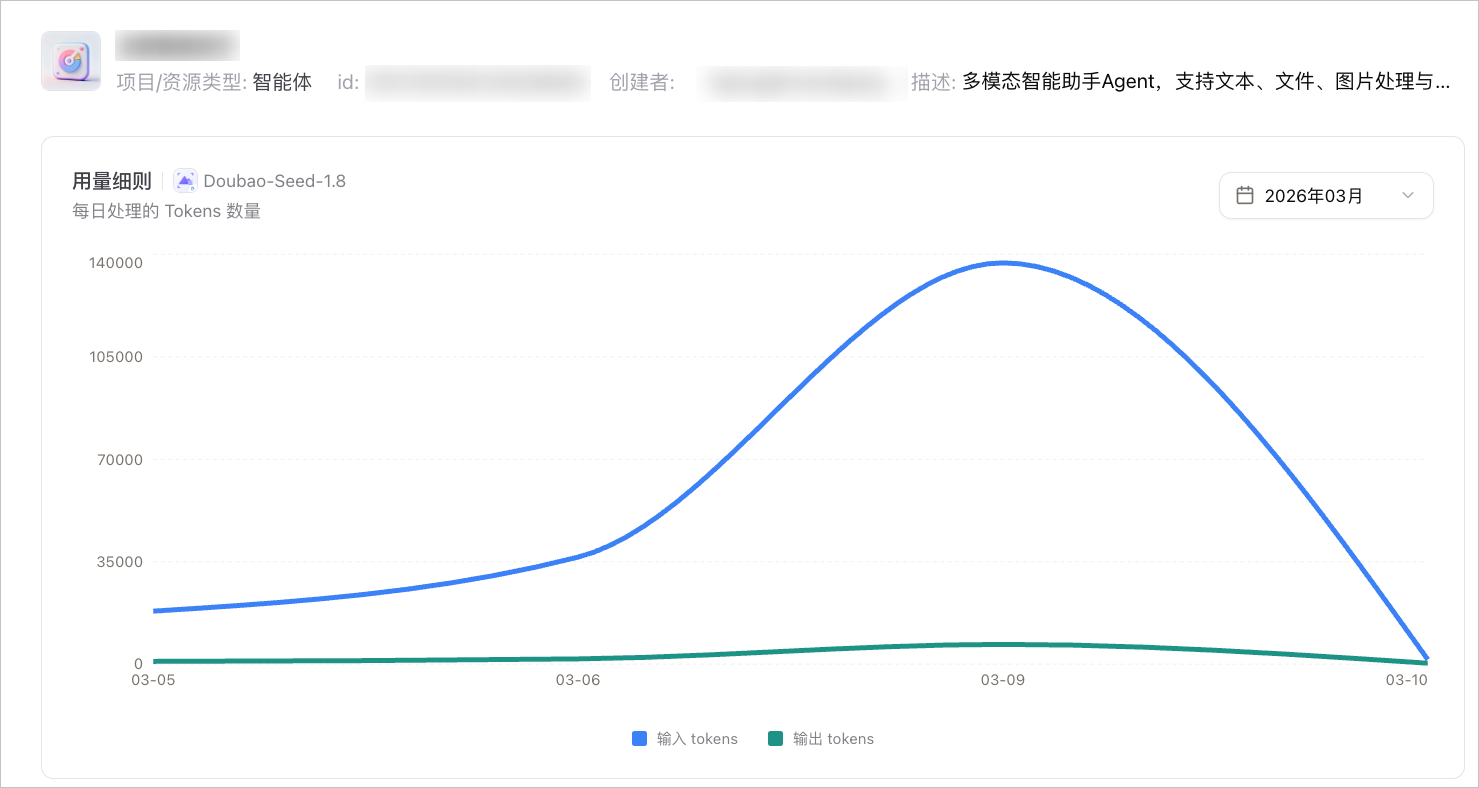Click the truncated 描述 description text
Screen dimensions: 1479x788
pos(1206,82)
